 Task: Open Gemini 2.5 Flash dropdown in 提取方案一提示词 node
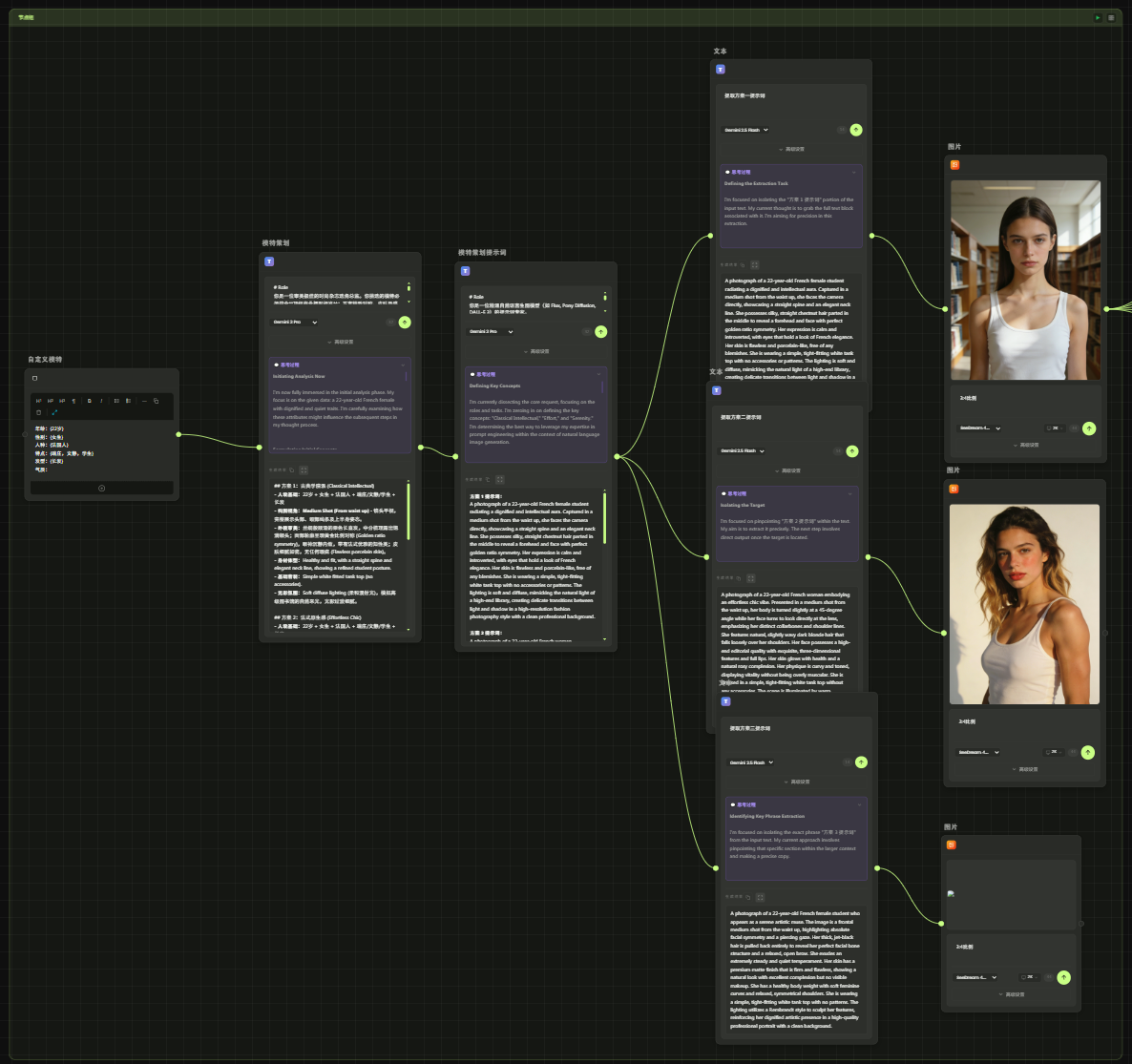tap(745, 130)
